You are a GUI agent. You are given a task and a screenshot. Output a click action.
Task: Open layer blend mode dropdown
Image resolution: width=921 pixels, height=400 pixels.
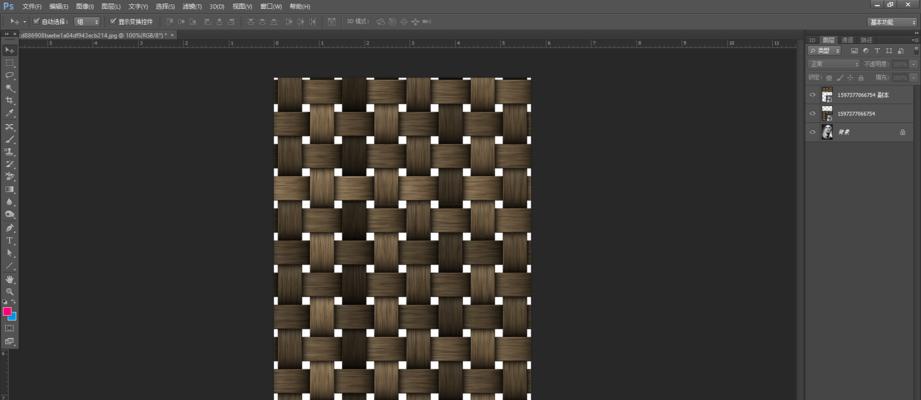coord(834,64)
